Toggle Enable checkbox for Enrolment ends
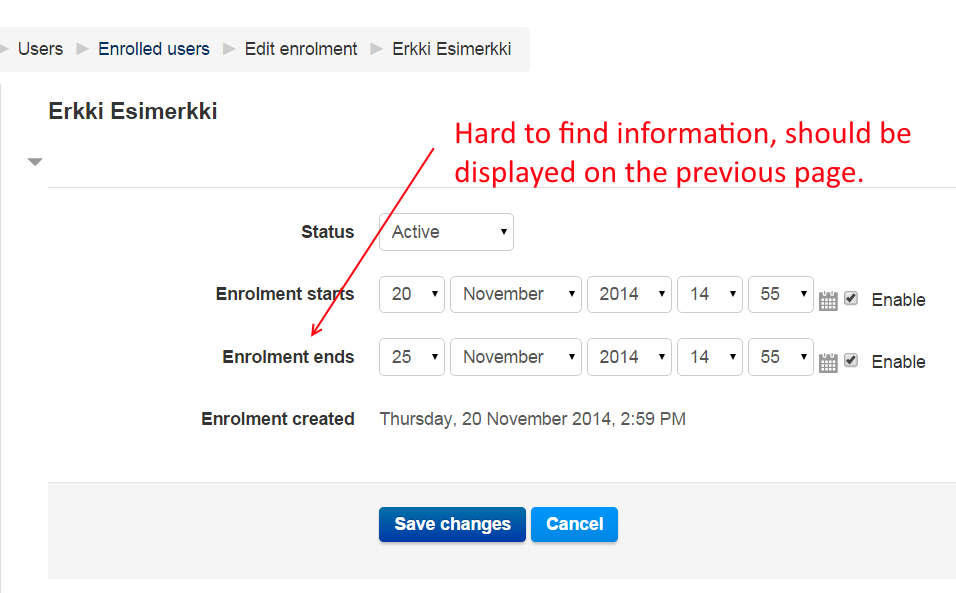The height and width of the screenshot is (593, 956). tap(851, 360)
